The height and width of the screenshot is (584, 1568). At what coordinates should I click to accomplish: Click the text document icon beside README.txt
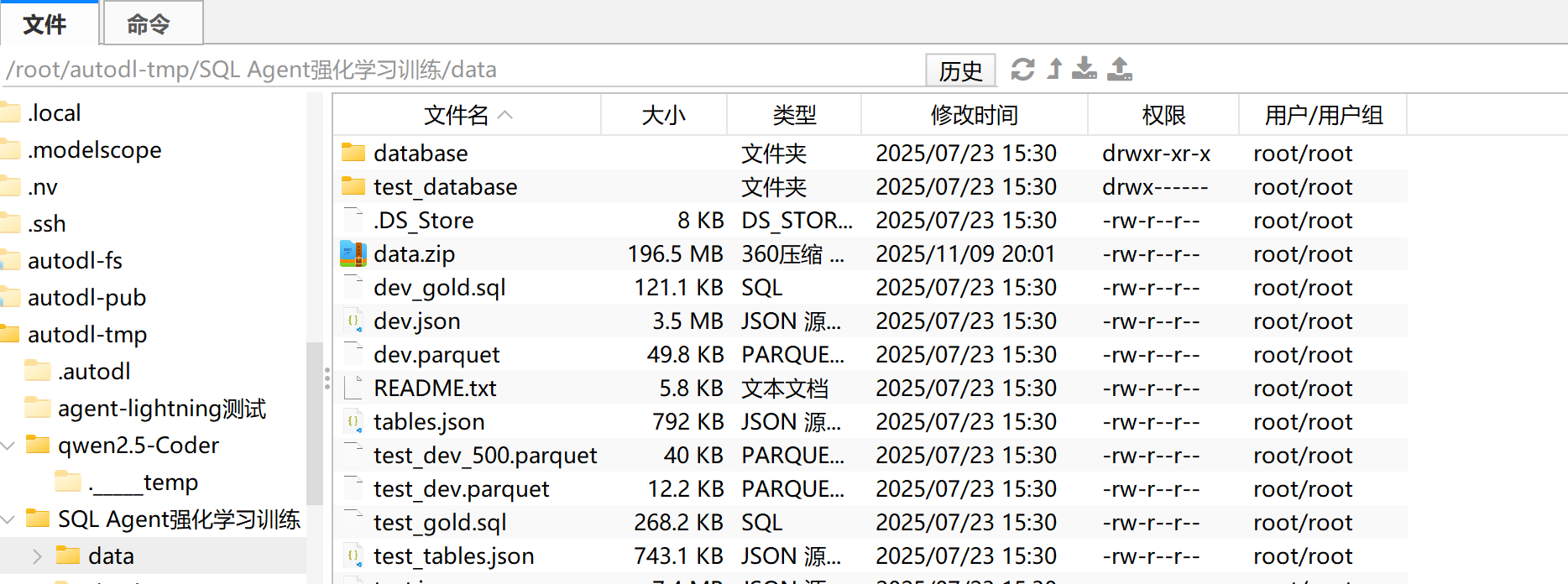pyautogui.click(x=352, y=388)
